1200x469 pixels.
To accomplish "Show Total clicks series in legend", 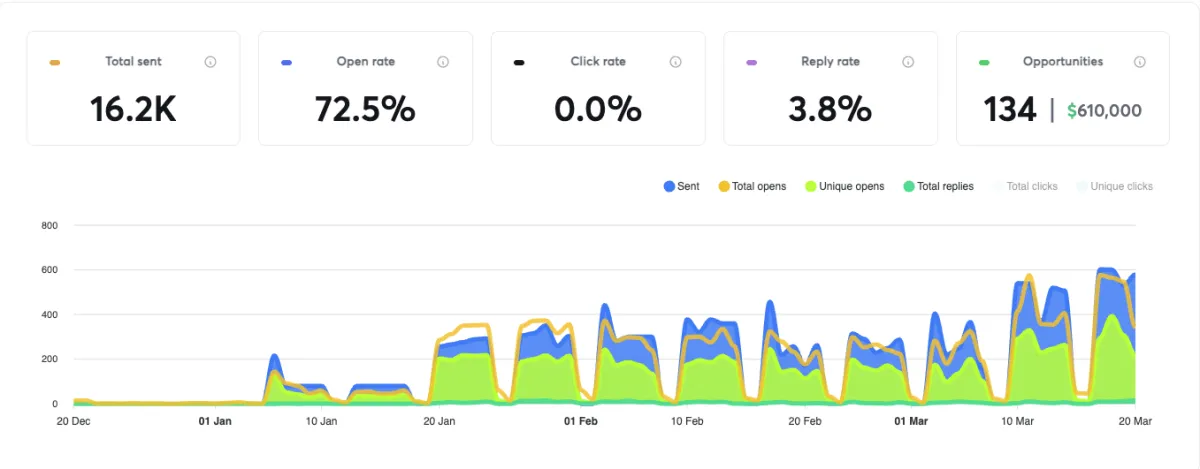I will [x=1025, y=186].
